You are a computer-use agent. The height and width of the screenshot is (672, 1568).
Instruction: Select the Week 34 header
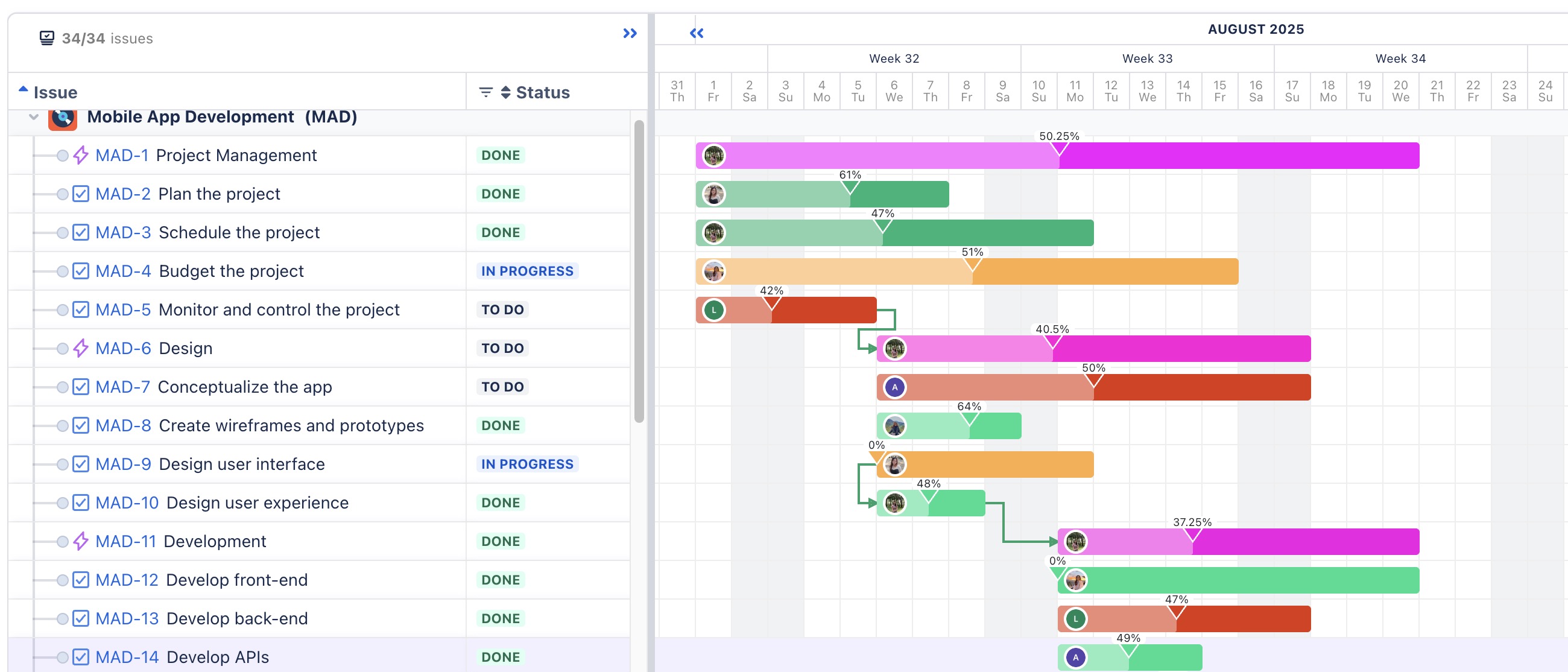[x=1400, y=59]
